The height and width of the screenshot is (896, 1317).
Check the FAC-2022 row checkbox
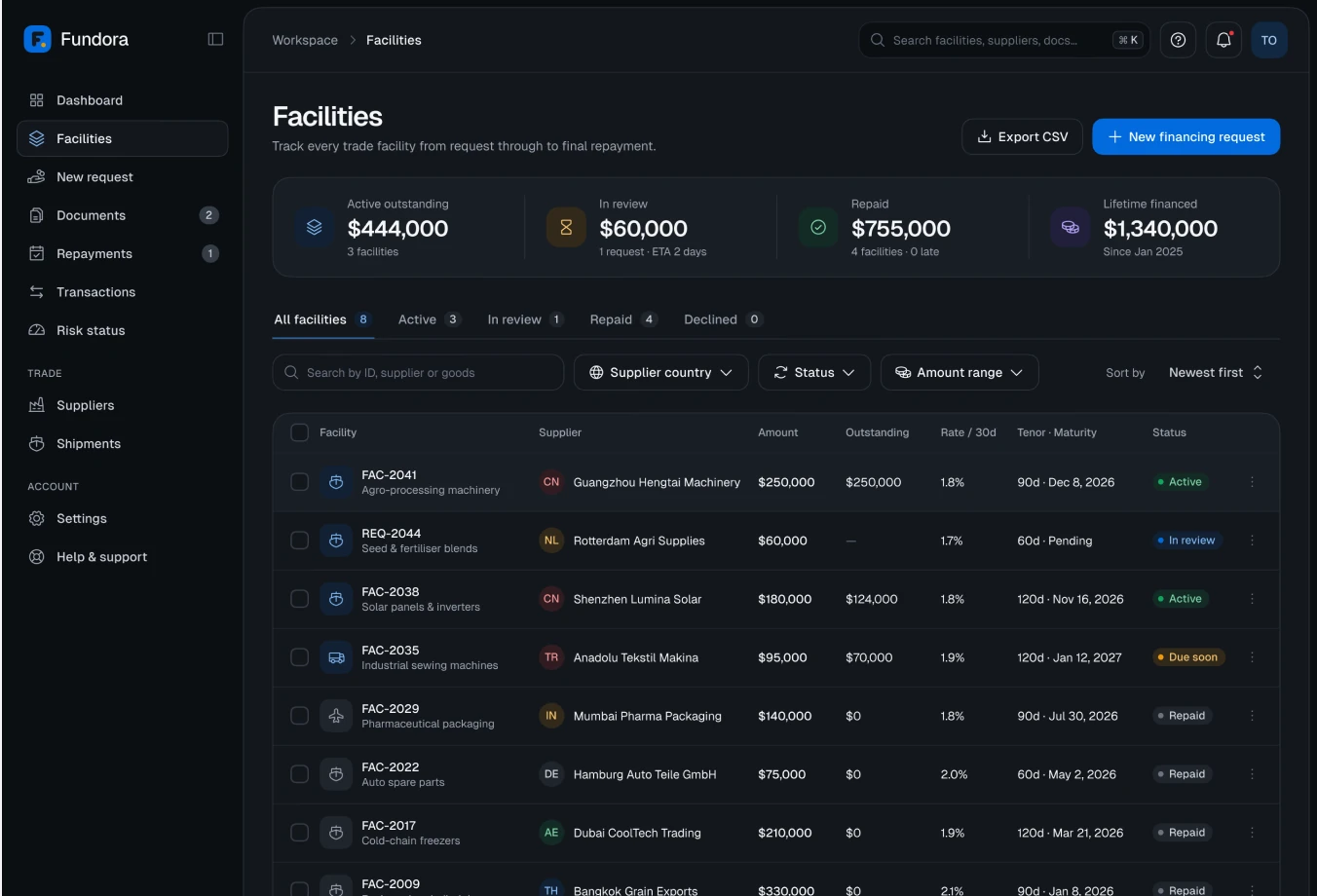300,774
